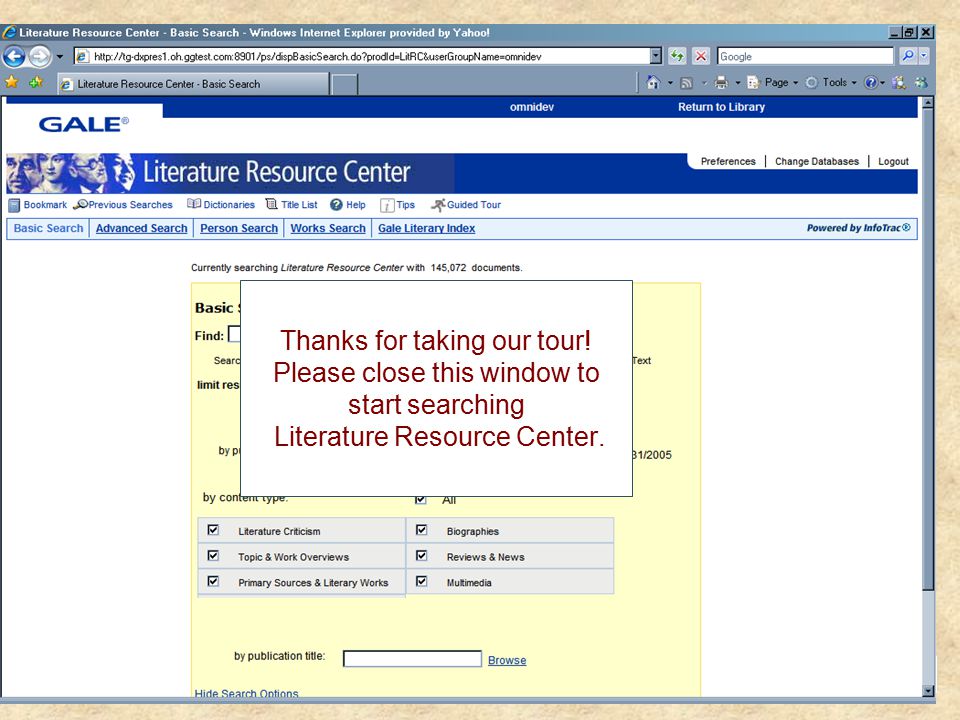This screenshot has height=720, width=960.
Task: Uncheck the Reviews & News checkbox
Action: point(421,555)
